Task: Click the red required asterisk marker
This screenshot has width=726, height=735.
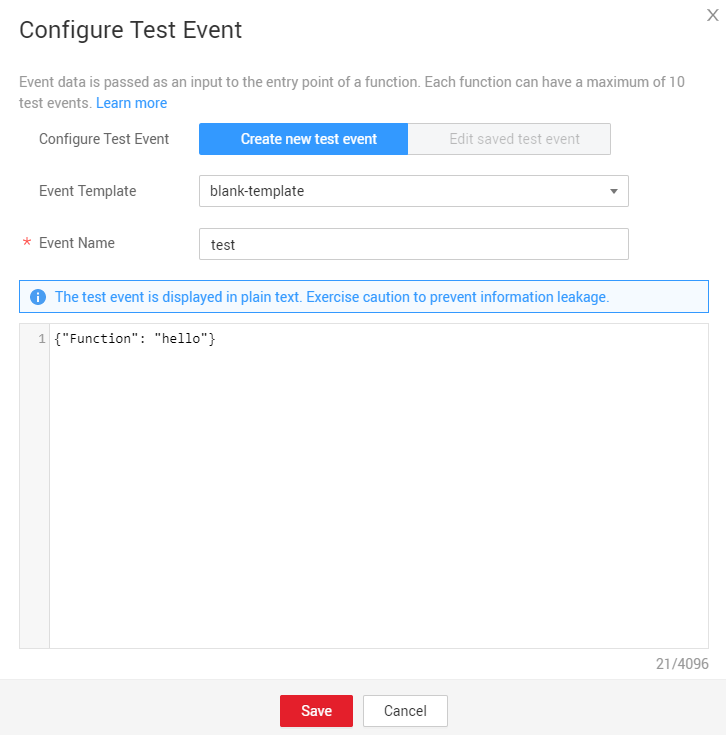Action: tap(27, 244)
